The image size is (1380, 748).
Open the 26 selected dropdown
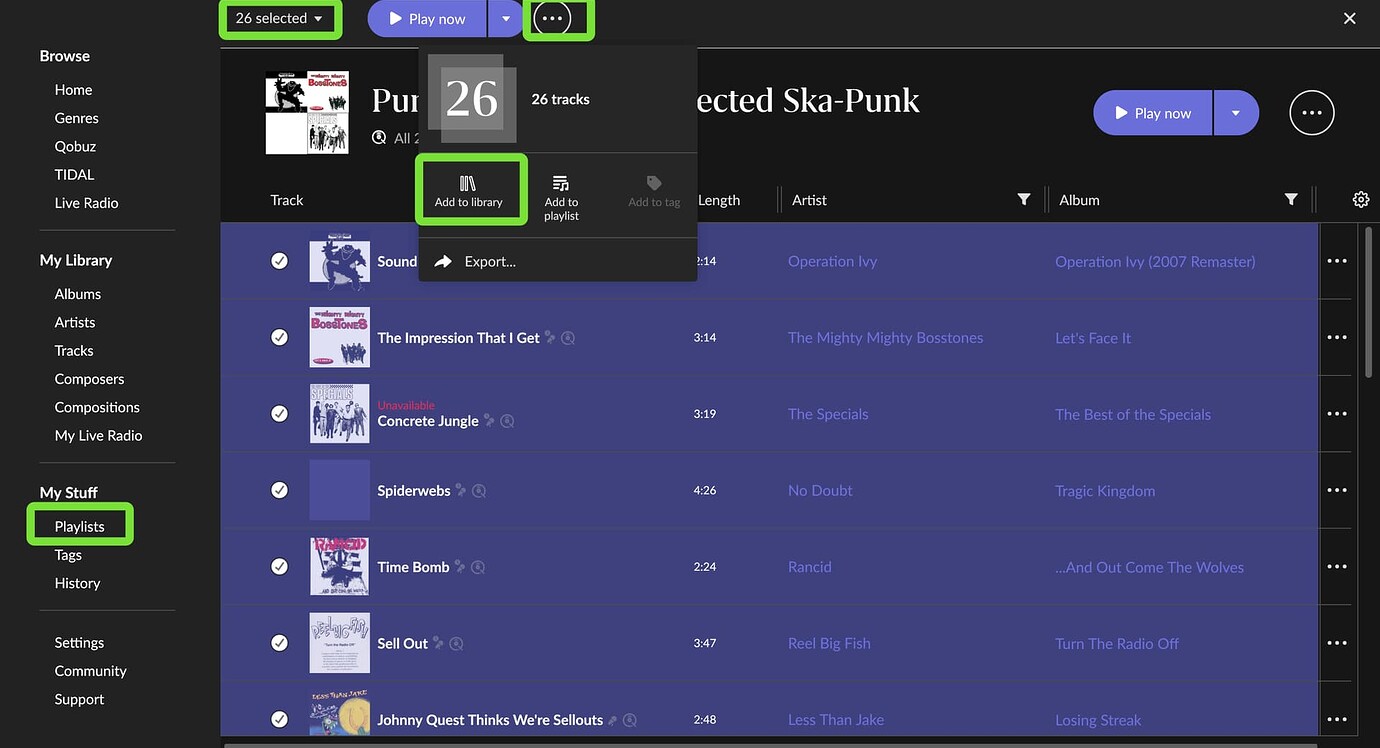(280, 18)
